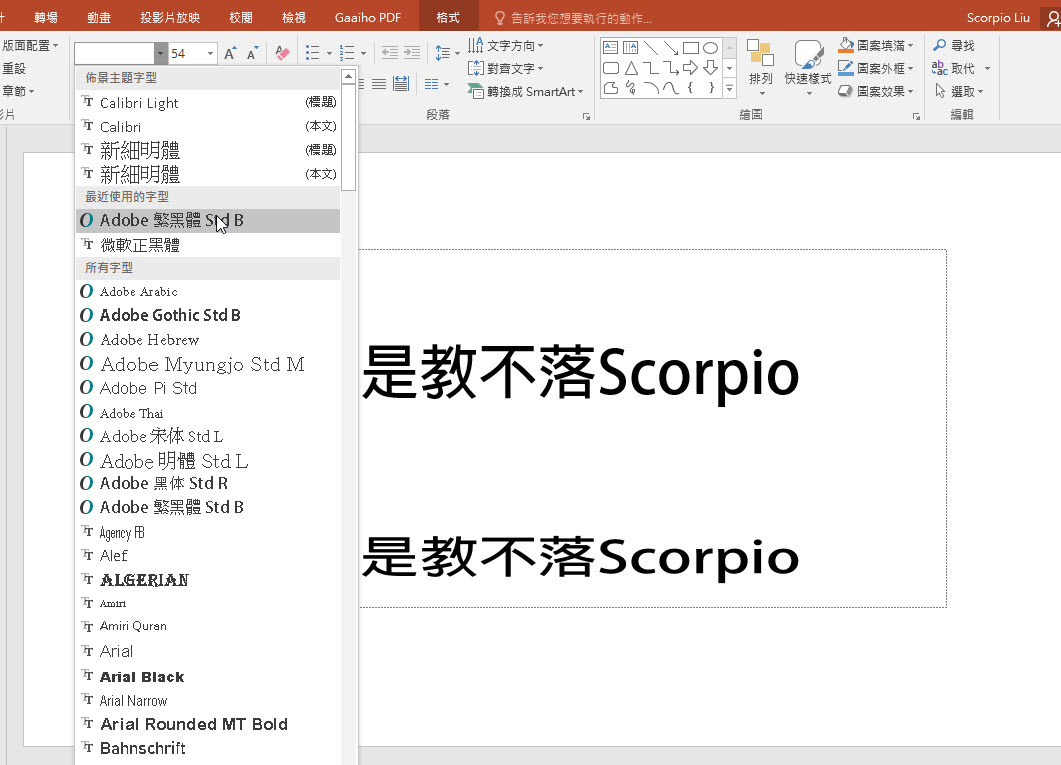
Task: Clear all formatting with eraser icon
Action: tap(282, 53)
